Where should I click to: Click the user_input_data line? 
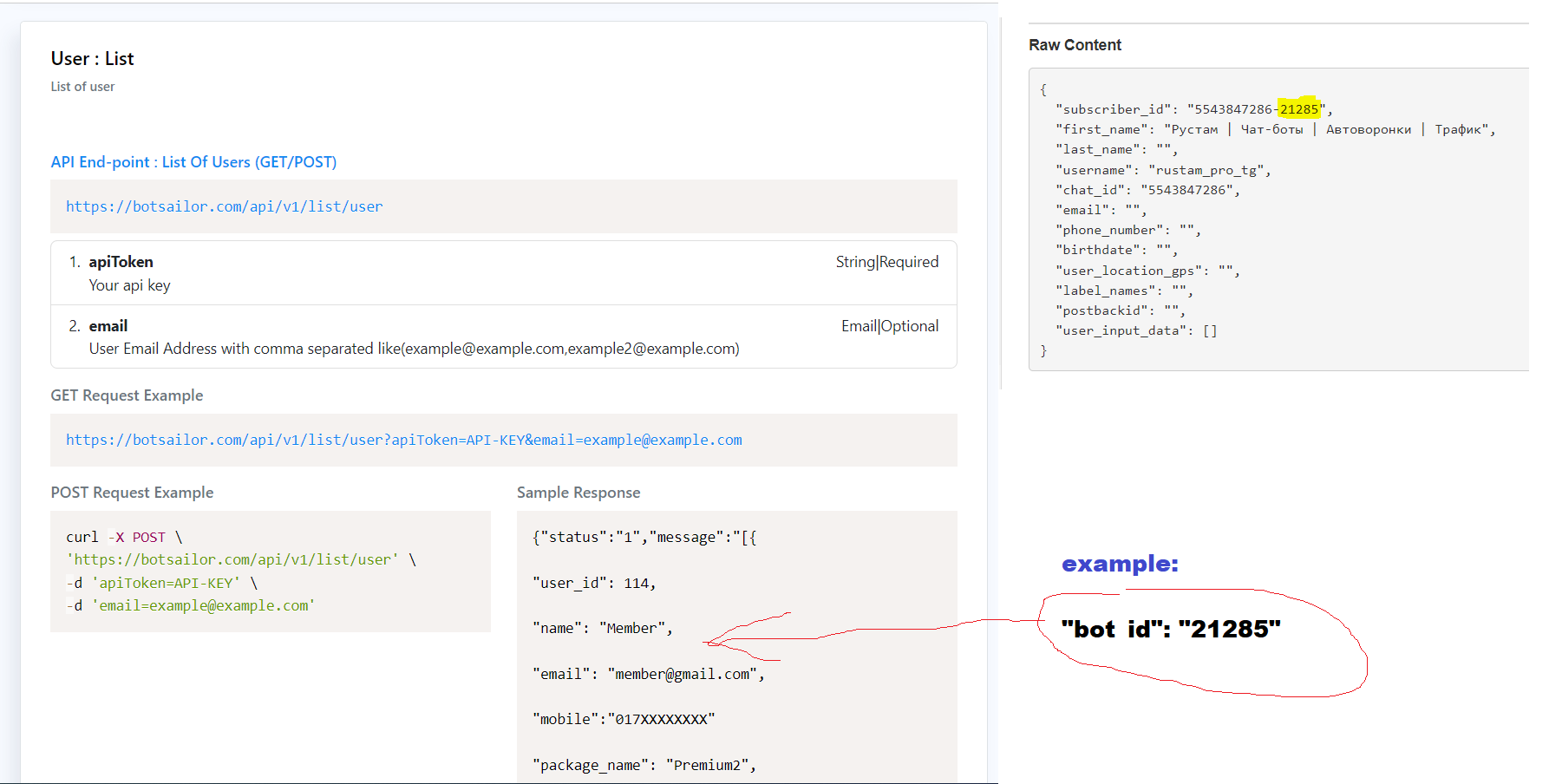1137,330
